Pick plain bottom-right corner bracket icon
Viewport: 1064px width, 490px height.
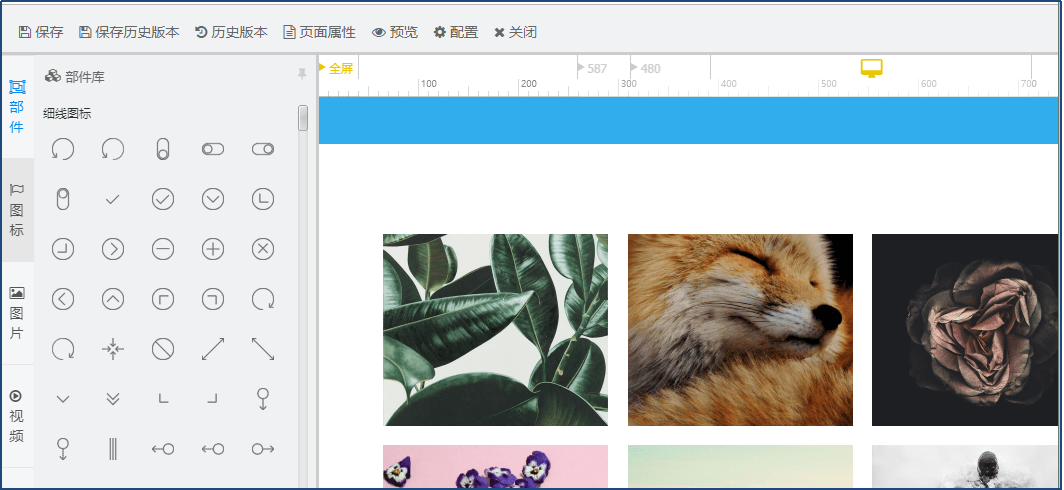click(212, 399)
